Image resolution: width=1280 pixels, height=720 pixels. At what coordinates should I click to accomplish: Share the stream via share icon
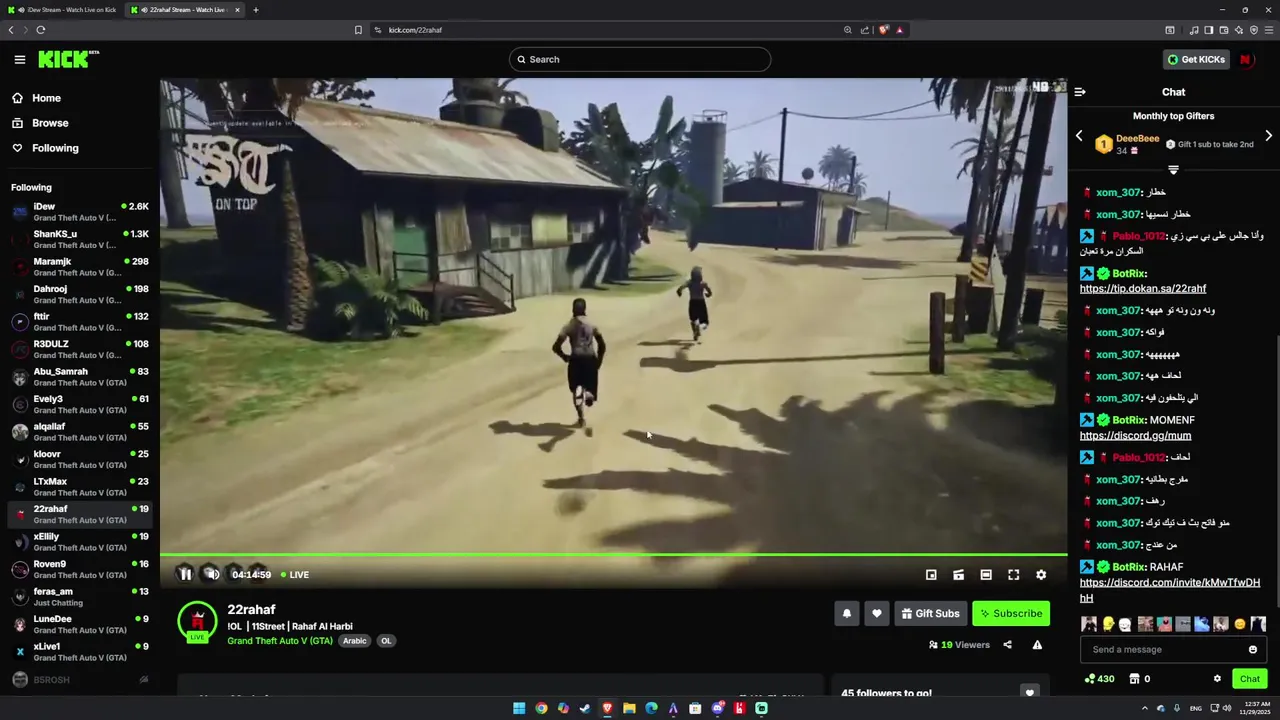1007,645
